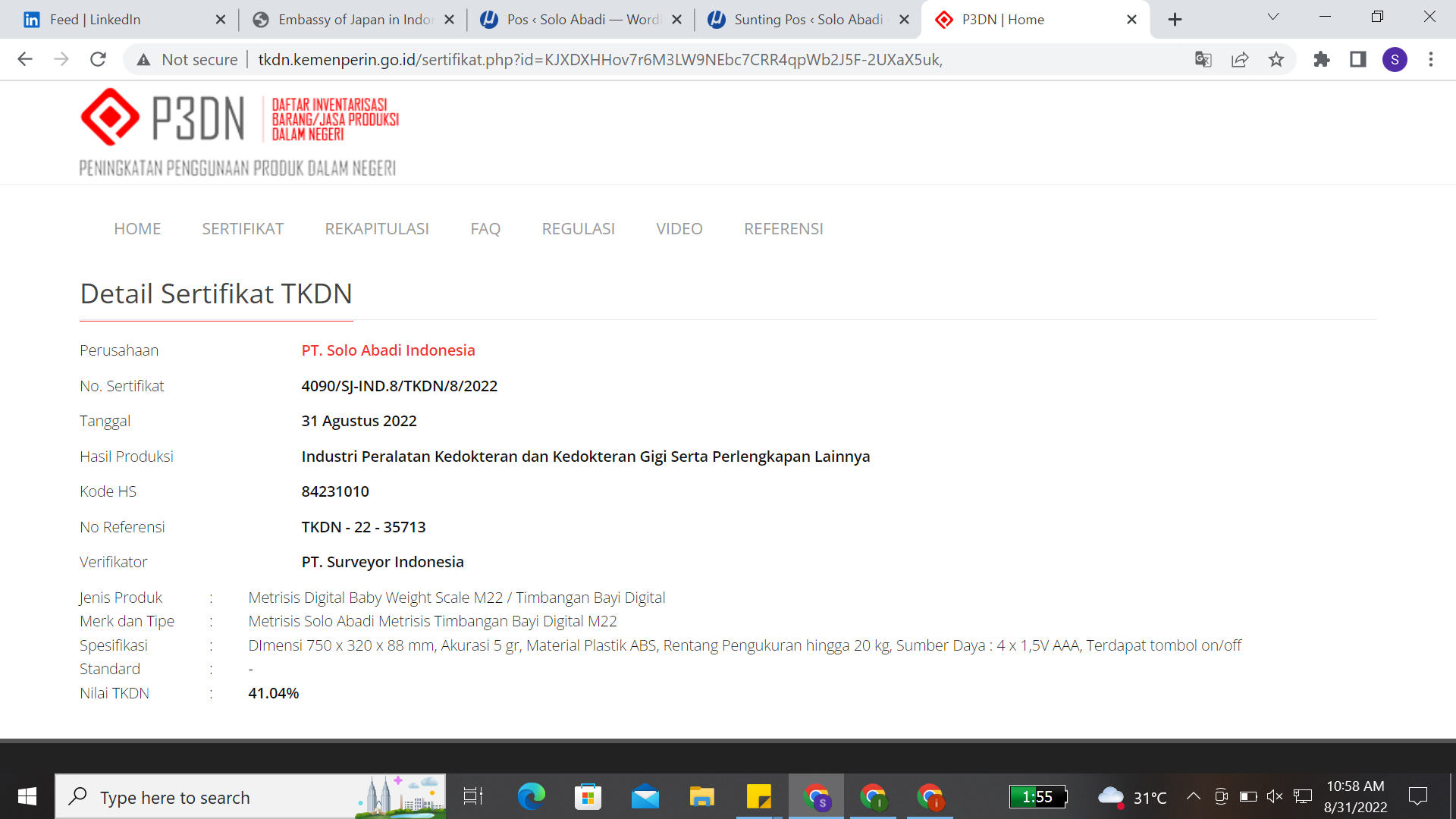
Task: Open the Chrome profile avatar S
Action: [1395, 59]
